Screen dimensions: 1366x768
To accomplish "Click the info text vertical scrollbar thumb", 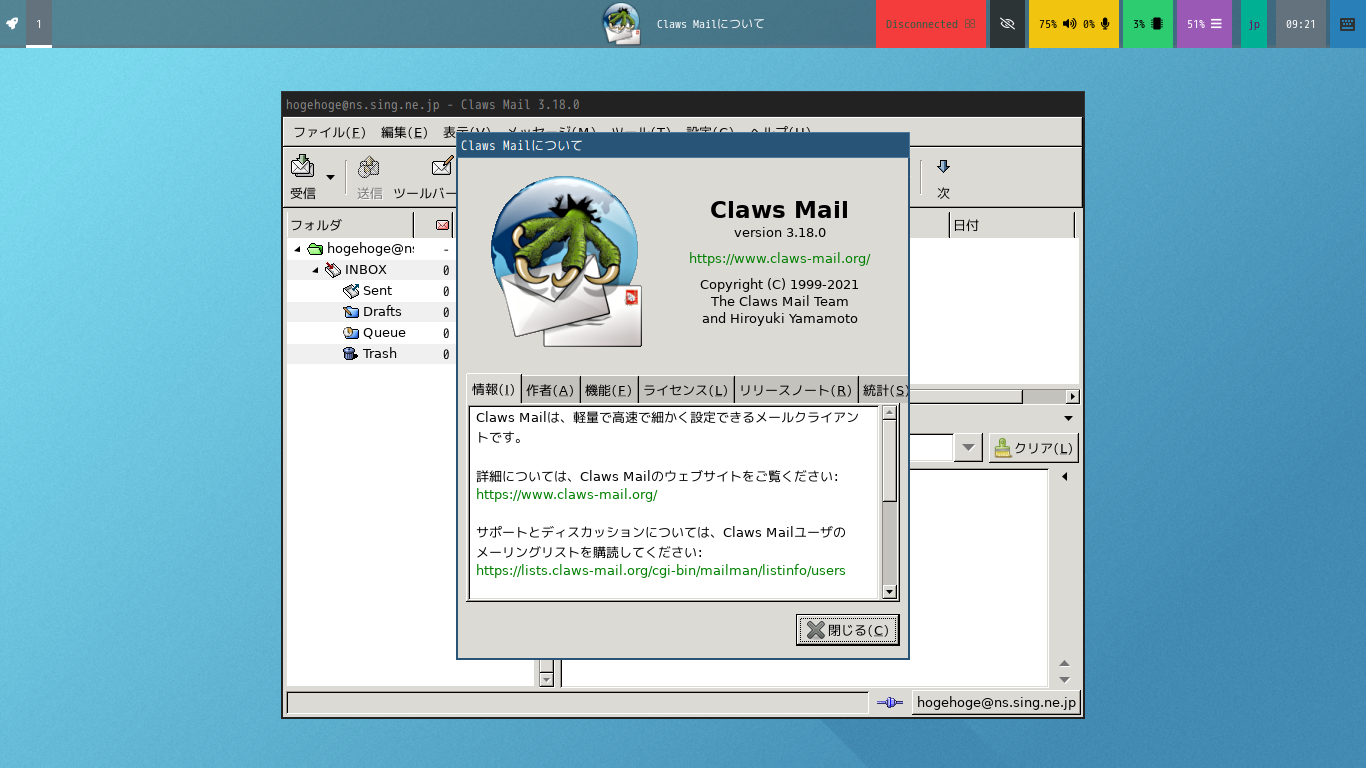I will pyautogui.click(x=890, y=461).
